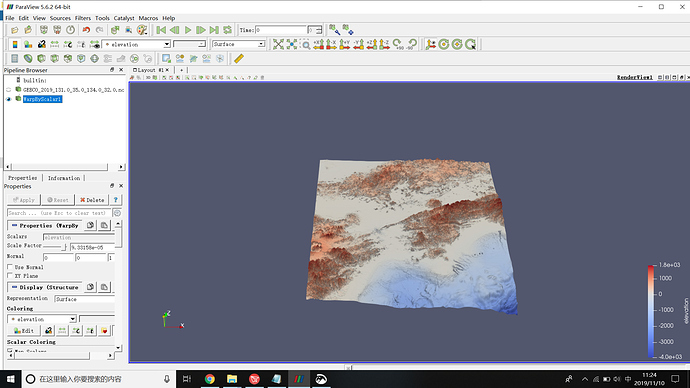
Task: Toggle color legend visibility icon
Action: click(15, 44)
